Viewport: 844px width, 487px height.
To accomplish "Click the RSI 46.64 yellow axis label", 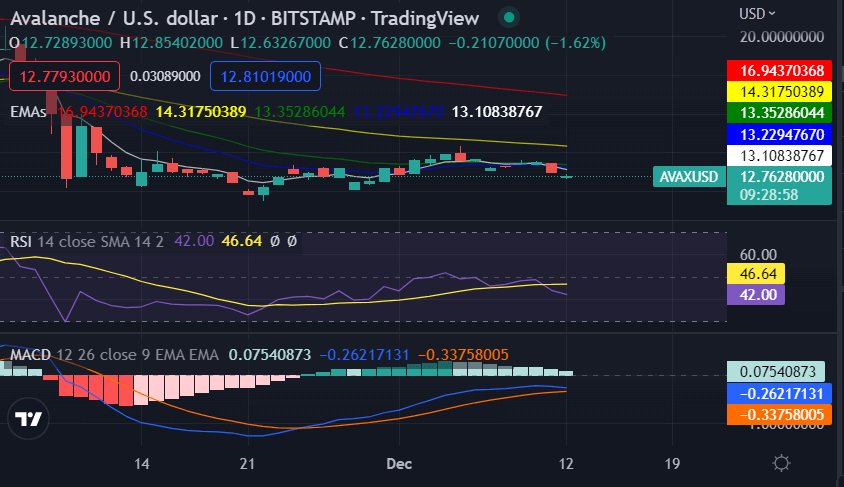I will (756, 274).
